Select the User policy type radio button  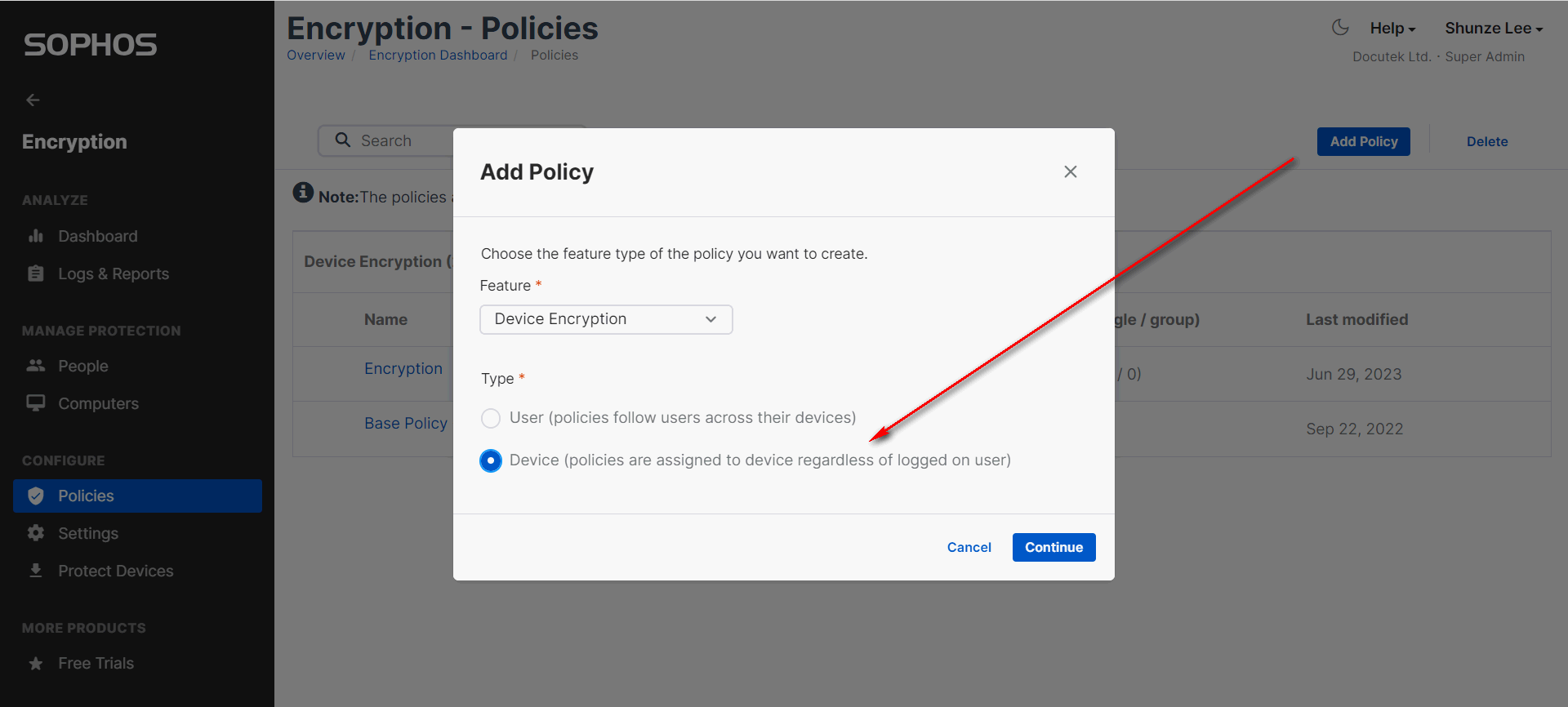point(491,419)
